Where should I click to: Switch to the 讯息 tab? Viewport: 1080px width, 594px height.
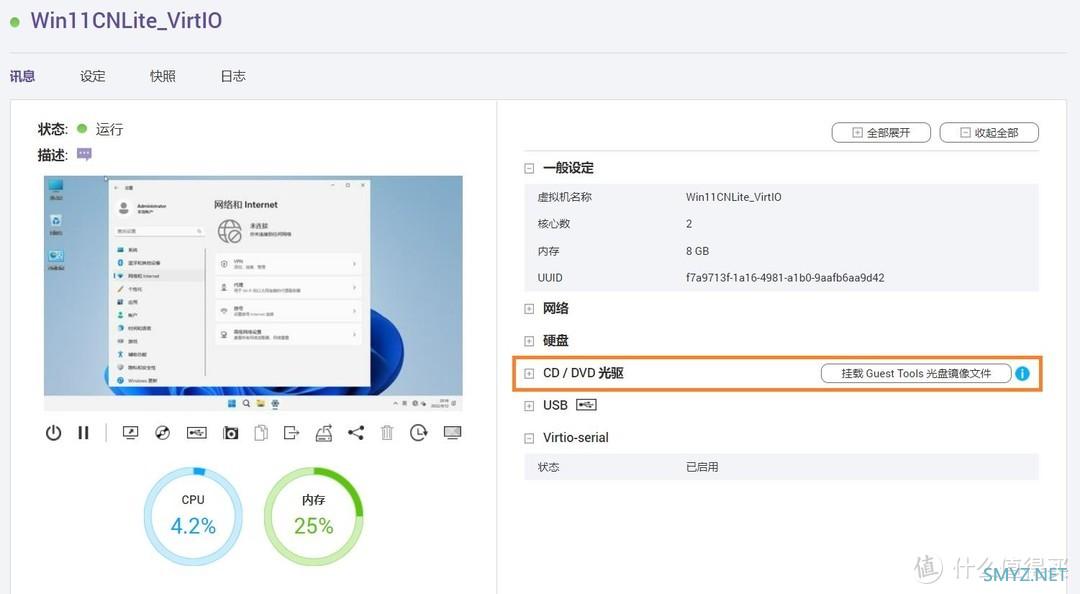point(22,76)
